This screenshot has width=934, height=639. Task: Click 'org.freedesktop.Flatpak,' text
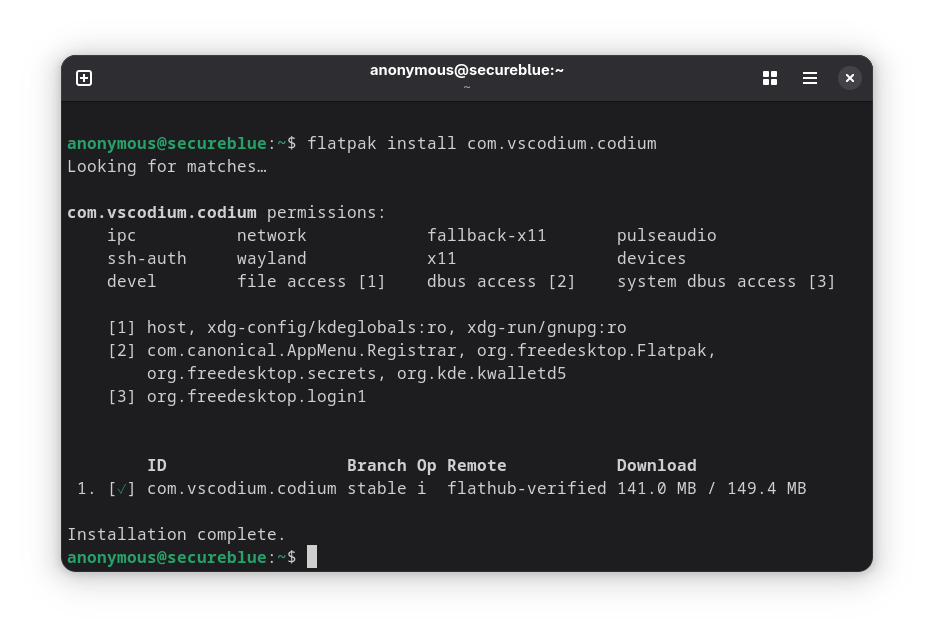pos(596,351)
